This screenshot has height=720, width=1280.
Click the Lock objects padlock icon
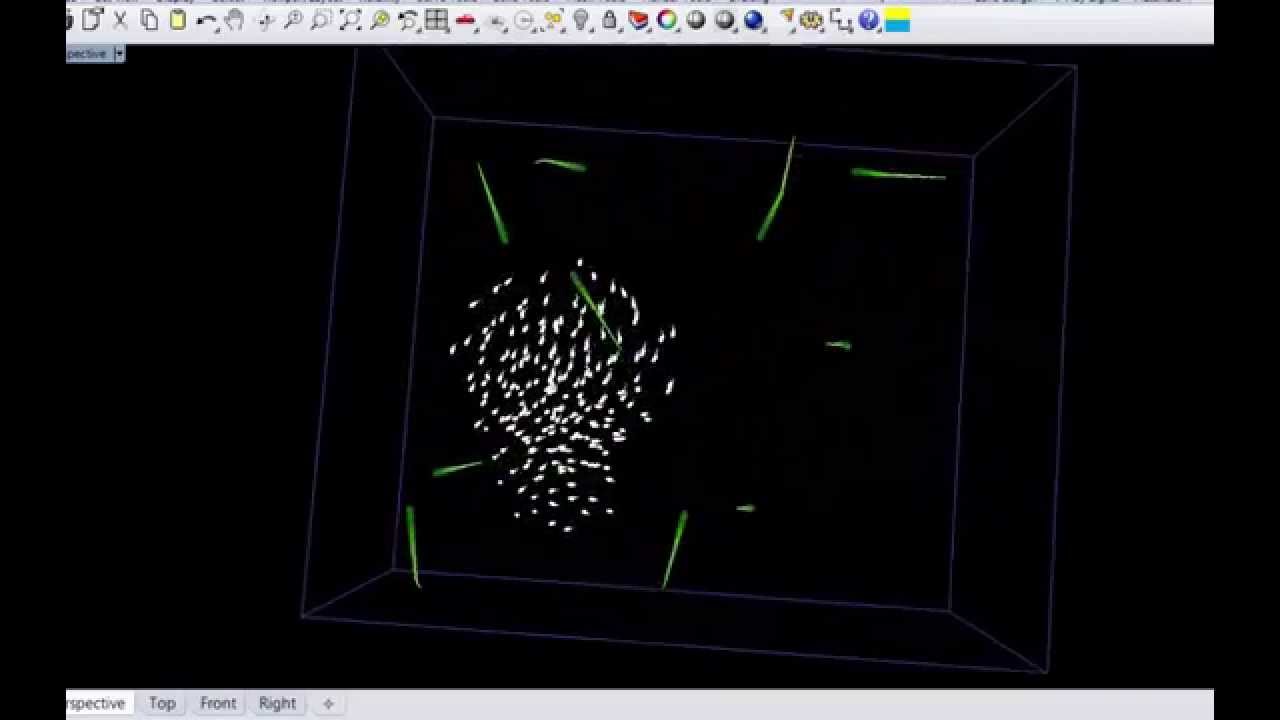click(609, 19)
